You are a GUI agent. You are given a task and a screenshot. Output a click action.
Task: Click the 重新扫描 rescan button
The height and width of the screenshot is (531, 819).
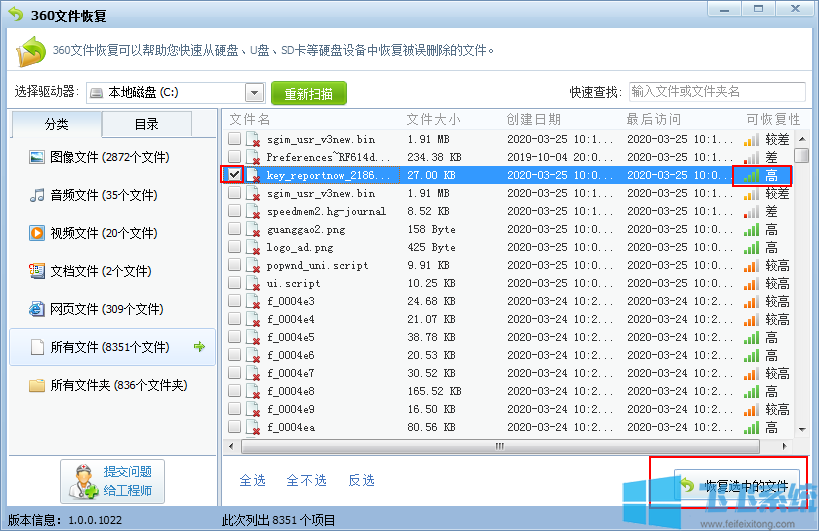(x=309, y=93)
